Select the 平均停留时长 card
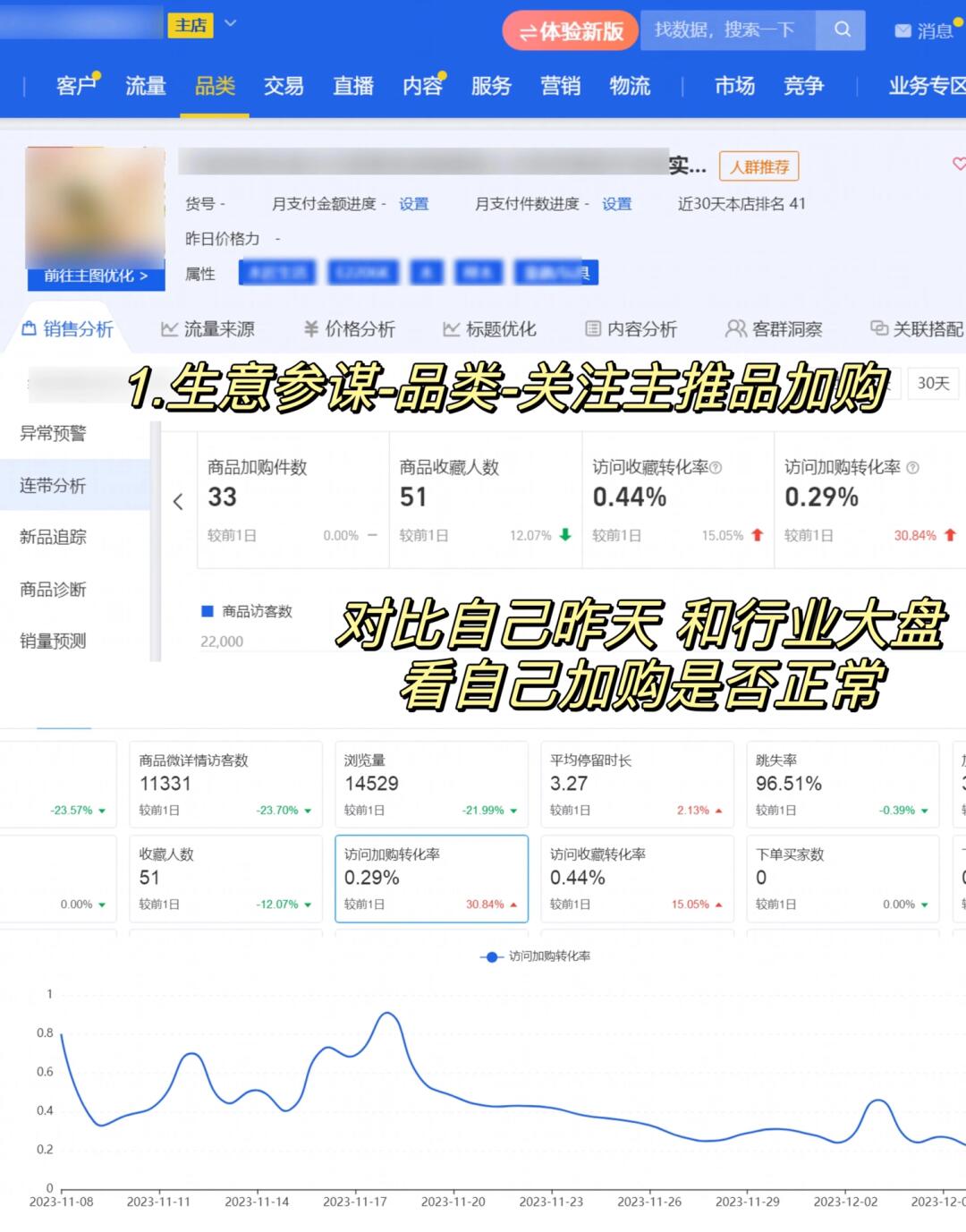This screenshot has height=1232, width=966. click(x=637, y=784)
